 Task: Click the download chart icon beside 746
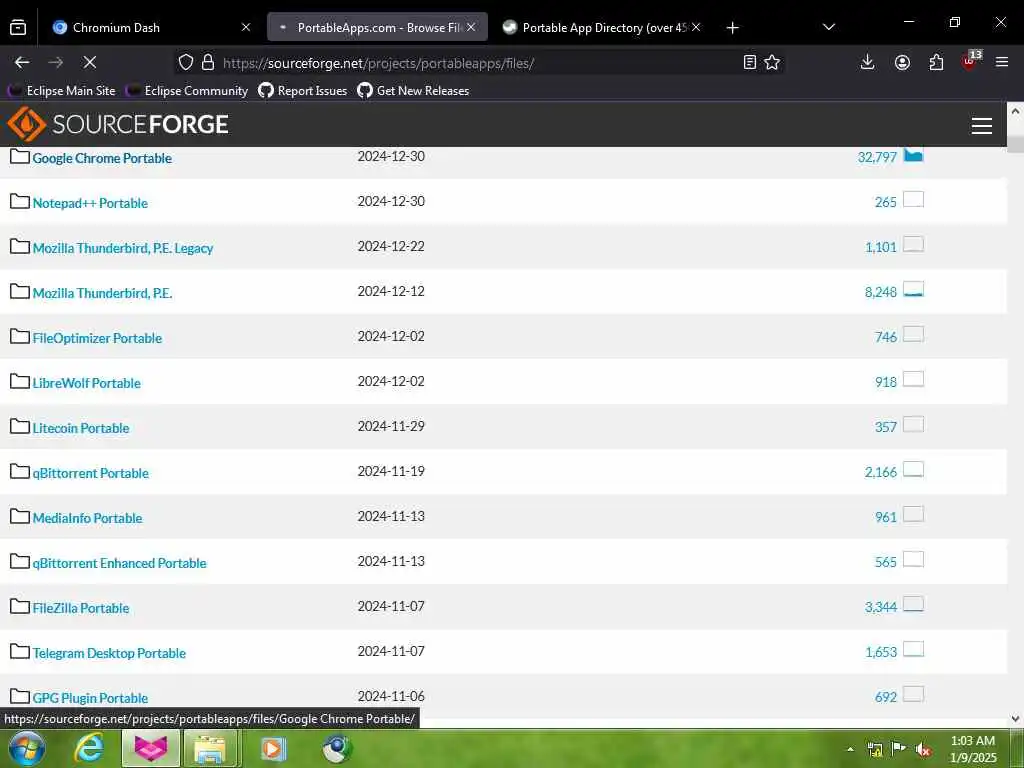click(x=913, y=334)
